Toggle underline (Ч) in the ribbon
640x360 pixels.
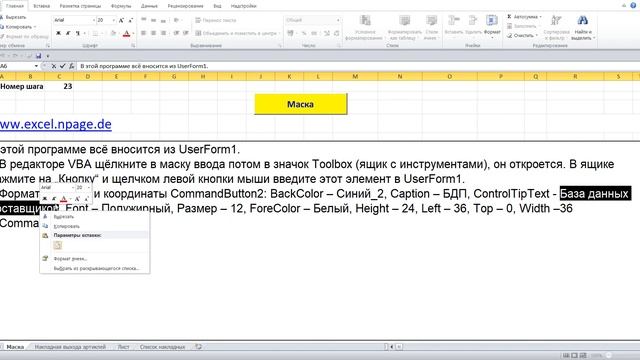click(x=77, y=33)
